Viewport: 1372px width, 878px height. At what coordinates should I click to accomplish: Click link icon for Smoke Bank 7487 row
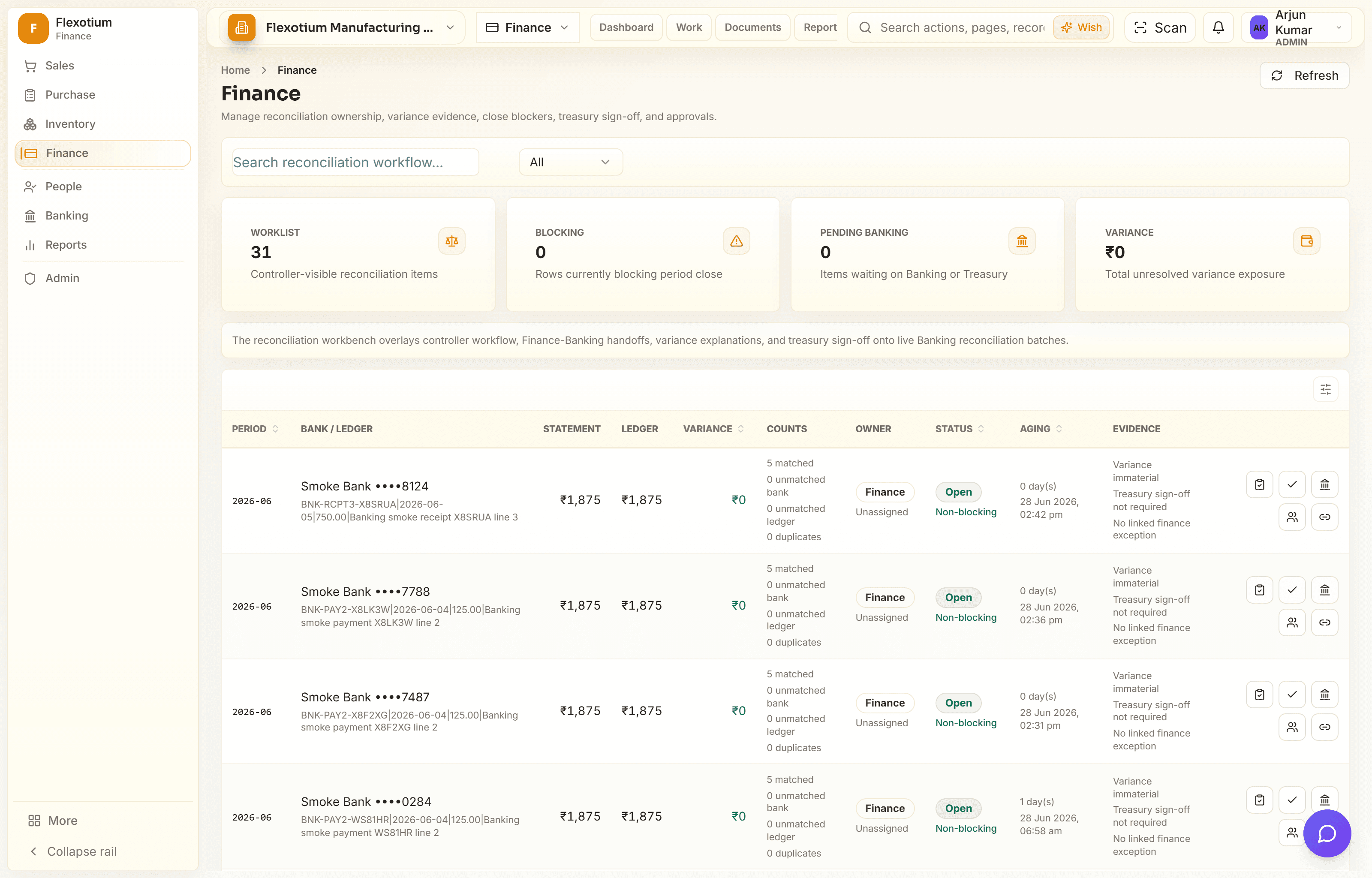click(1325, 728)
